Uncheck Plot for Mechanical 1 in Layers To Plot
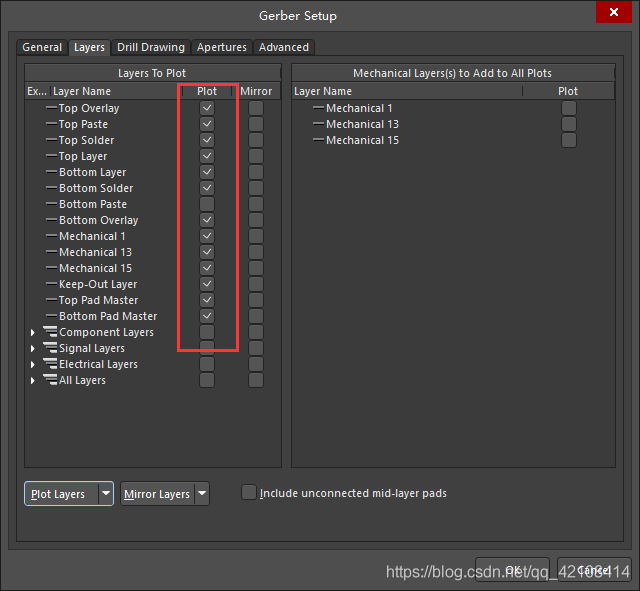Image resolution: width=640 pixels, height=591 pixels. [207, 236]
